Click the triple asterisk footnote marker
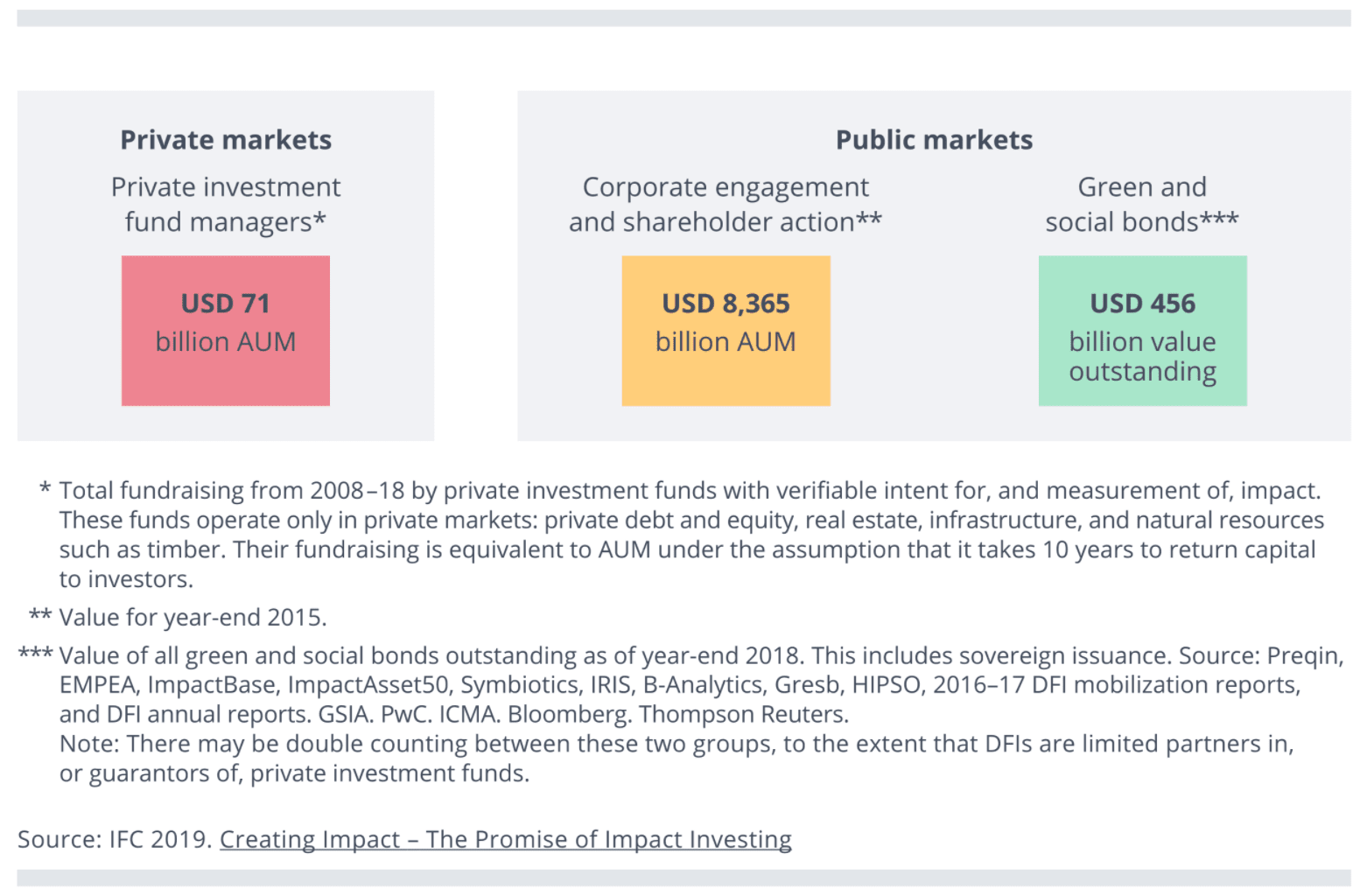This screenshot has width=1367, height=896. (36, 654)
